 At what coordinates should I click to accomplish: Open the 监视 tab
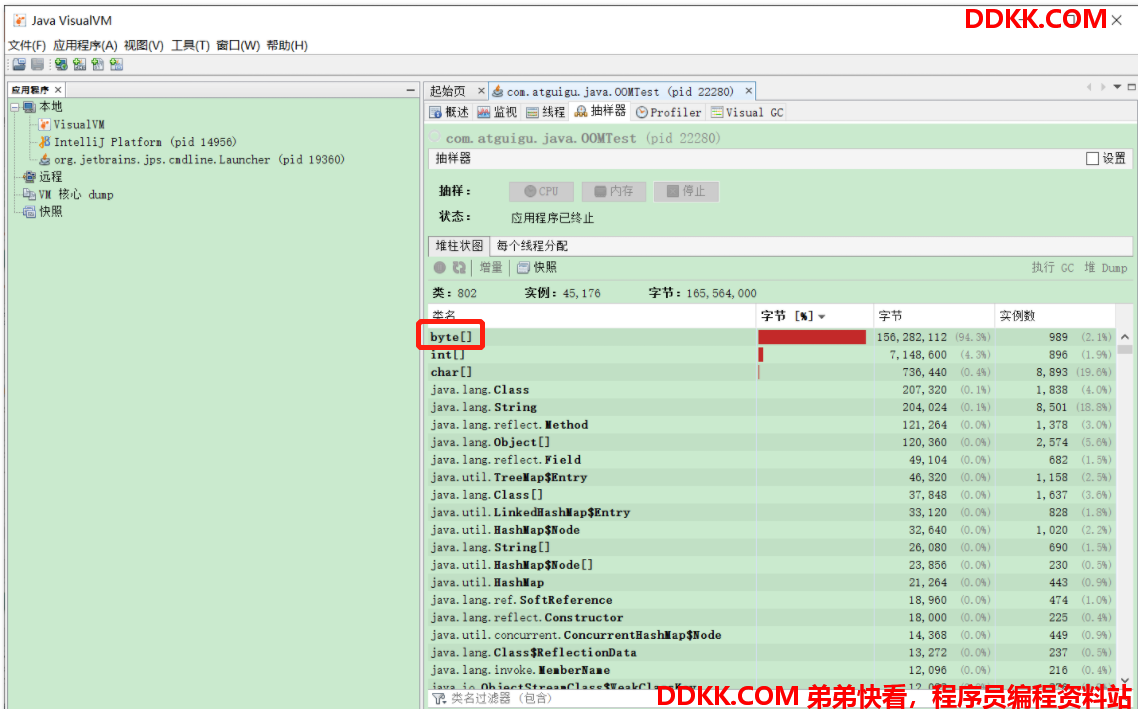pos(497,112)
